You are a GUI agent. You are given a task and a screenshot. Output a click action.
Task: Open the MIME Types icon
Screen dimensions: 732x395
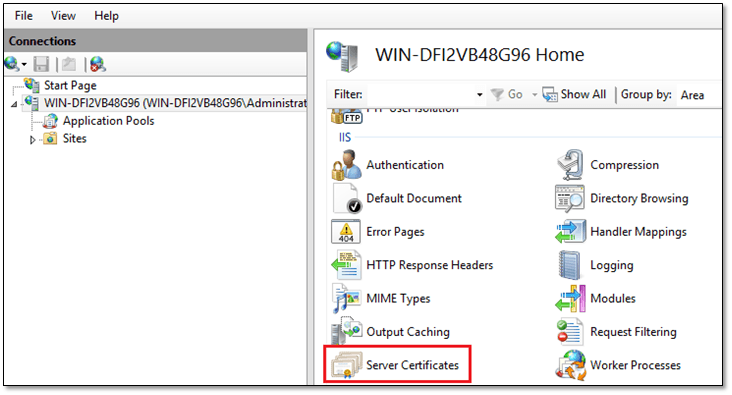click(x=346, y=298)
